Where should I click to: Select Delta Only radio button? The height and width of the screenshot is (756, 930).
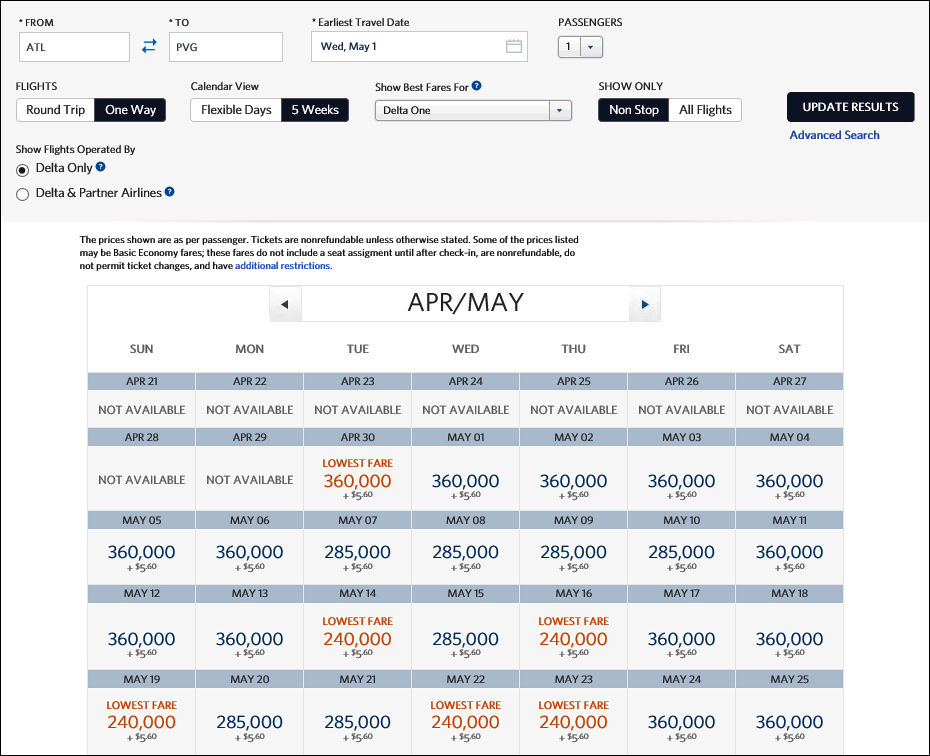point(23,171)
